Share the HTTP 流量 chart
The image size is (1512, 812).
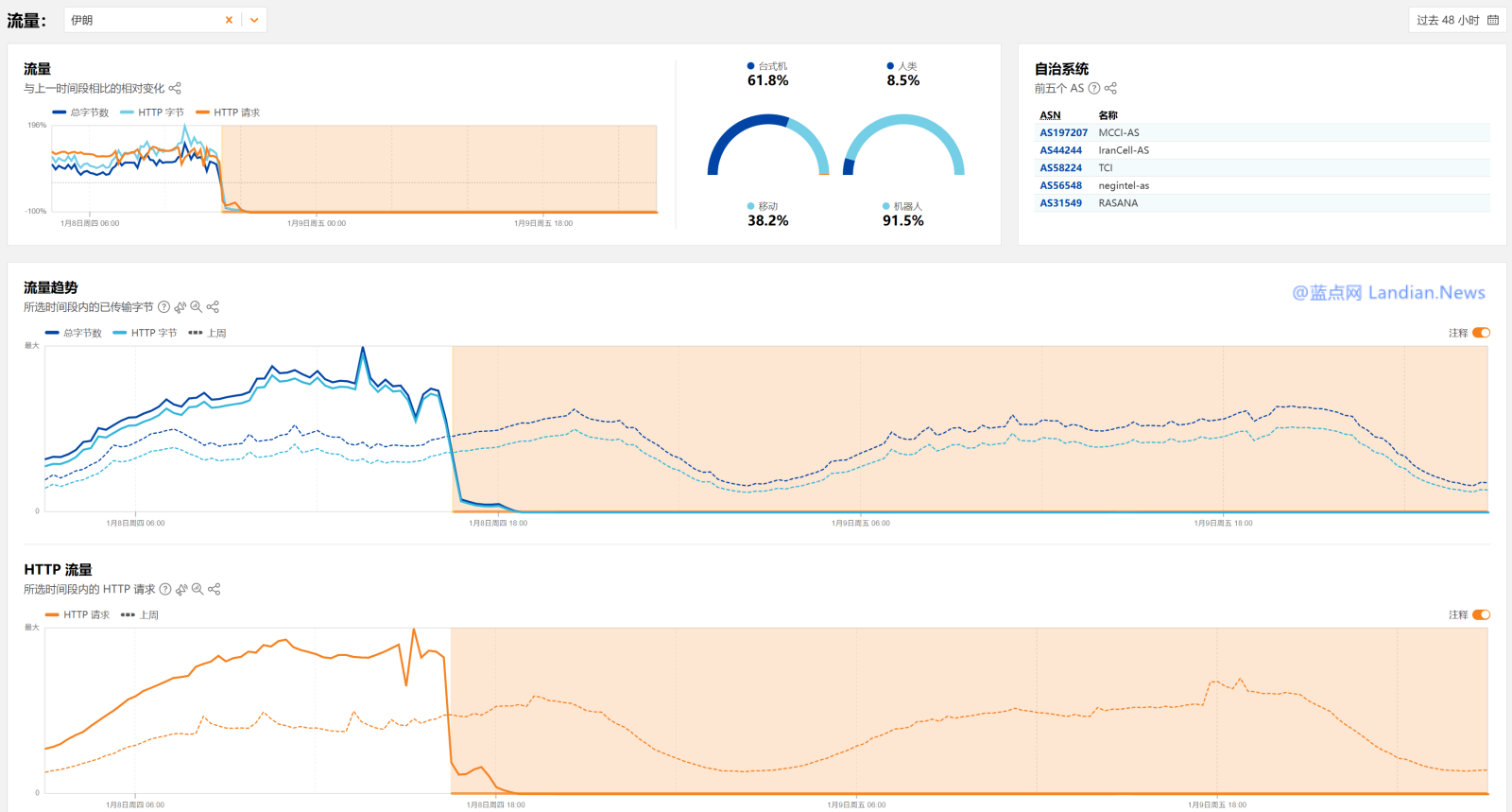215,589
